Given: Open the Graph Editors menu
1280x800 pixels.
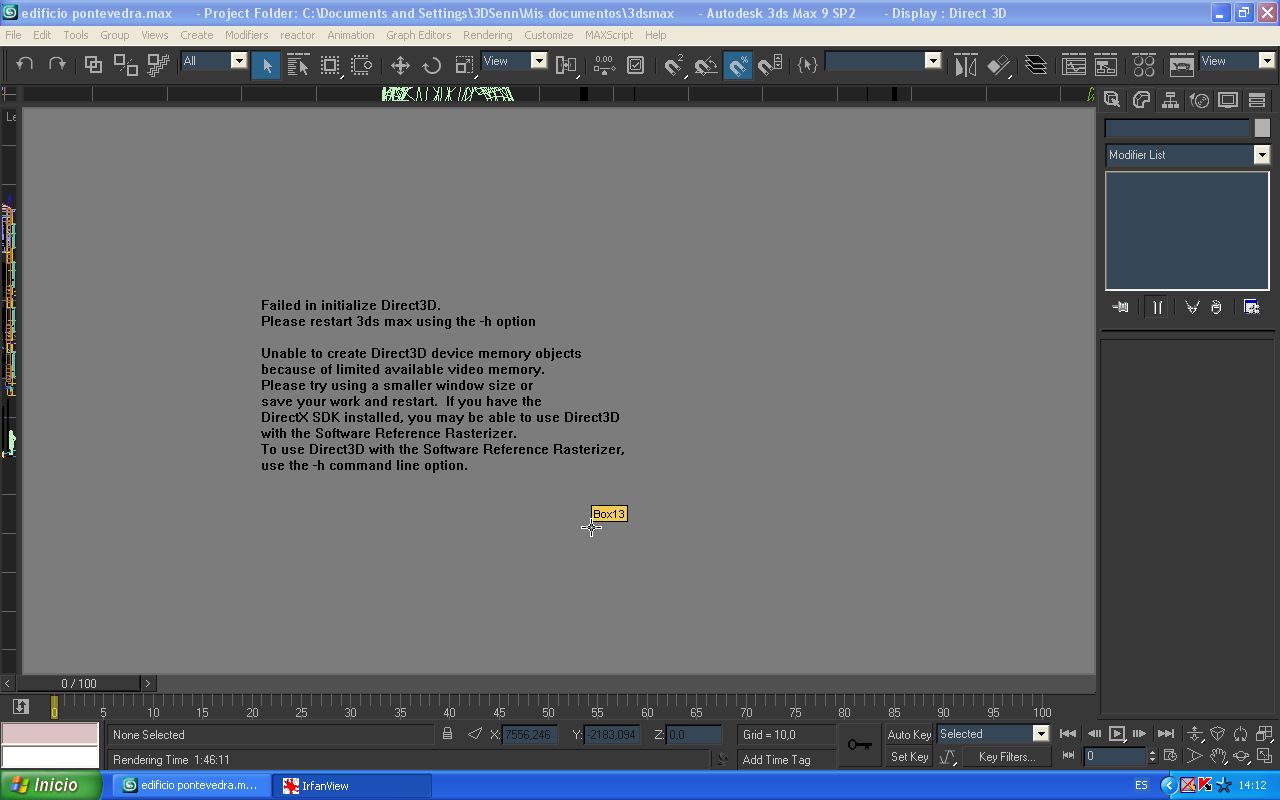Looking at the screenshot, I should [x=418, y=35].
